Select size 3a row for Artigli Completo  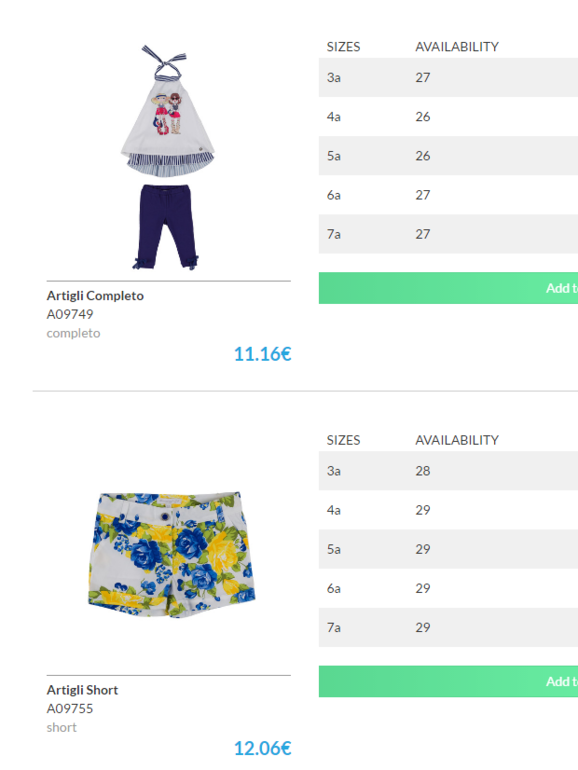(448, 78)
